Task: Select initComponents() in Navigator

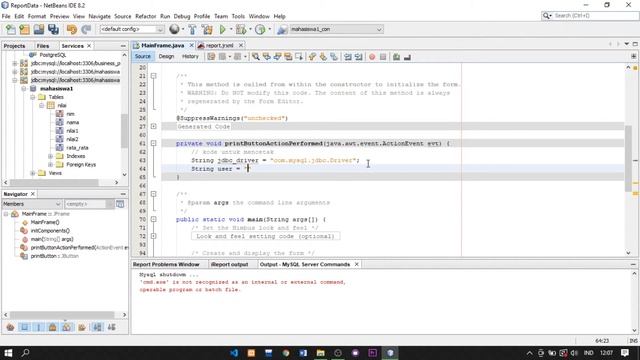Action: pyautogui.click(x=50, y=231)
